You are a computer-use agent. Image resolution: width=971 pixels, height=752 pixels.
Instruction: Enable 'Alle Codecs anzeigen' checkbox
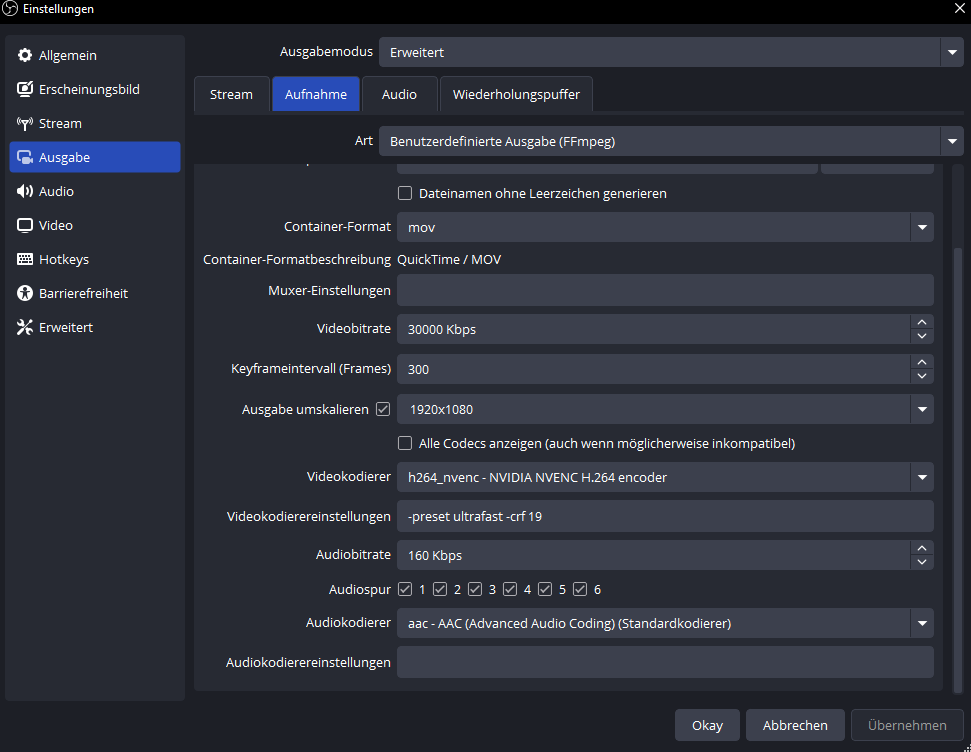(405, 443)
